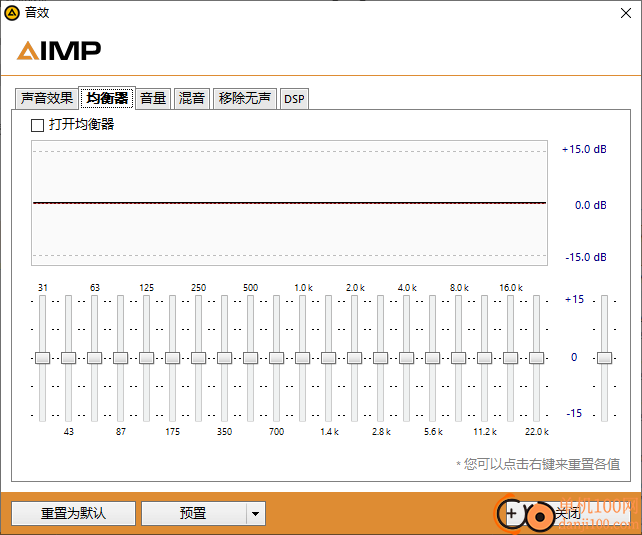Close the 音效 window with the X
This screenshot has width=642, height=535.
626,13
